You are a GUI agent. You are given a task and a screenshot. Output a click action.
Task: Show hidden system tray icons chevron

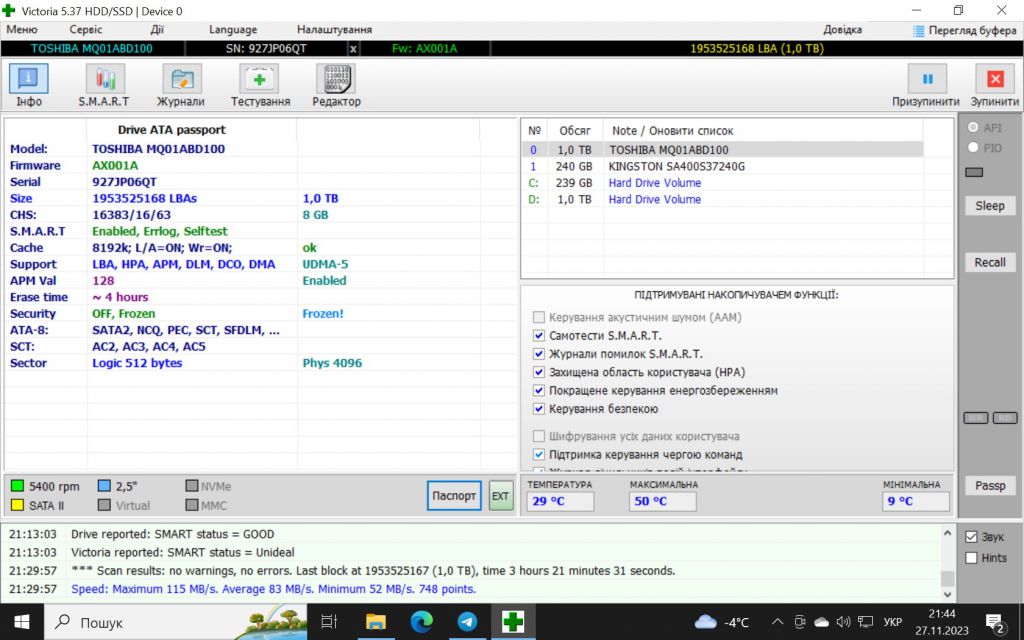[x=777, y=622]
